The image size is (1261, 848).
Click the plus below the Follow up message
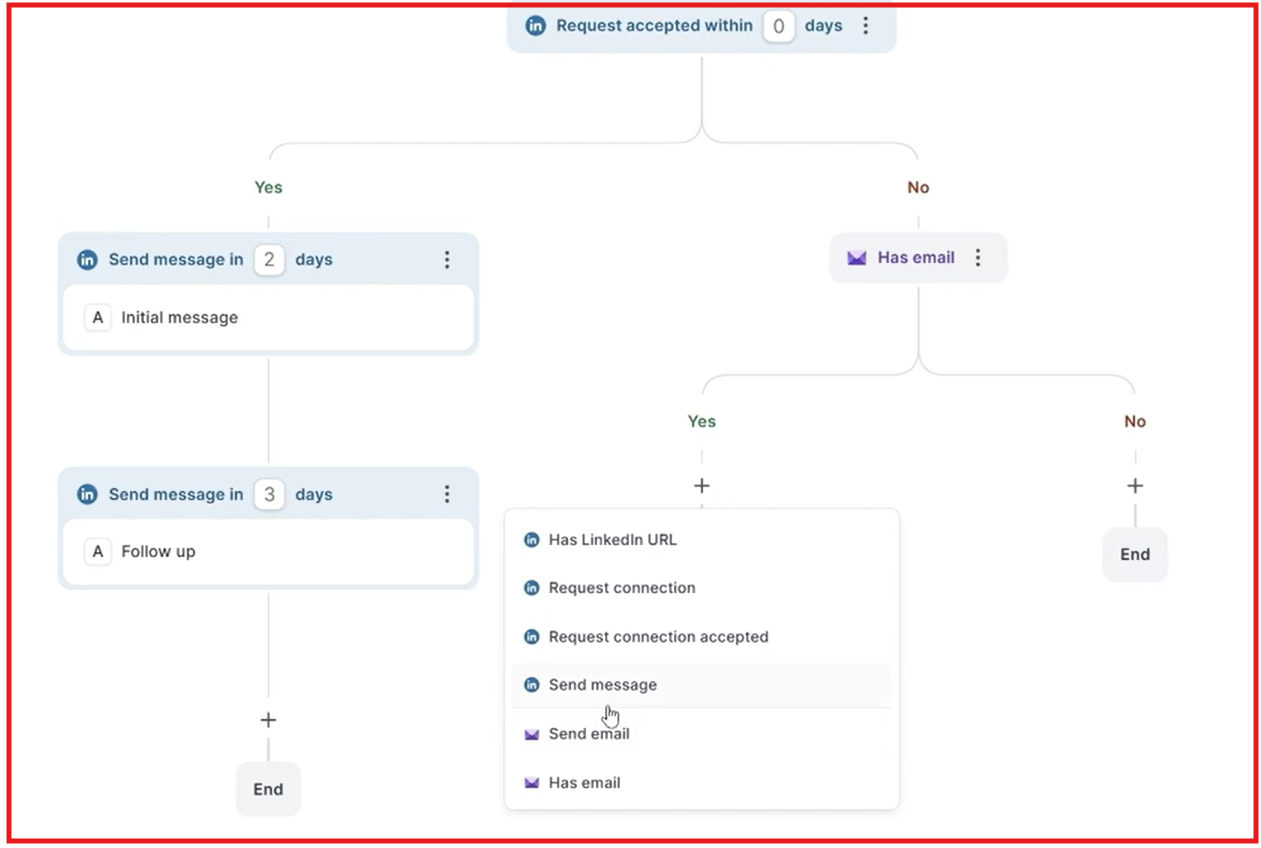(x=268, y=719)
